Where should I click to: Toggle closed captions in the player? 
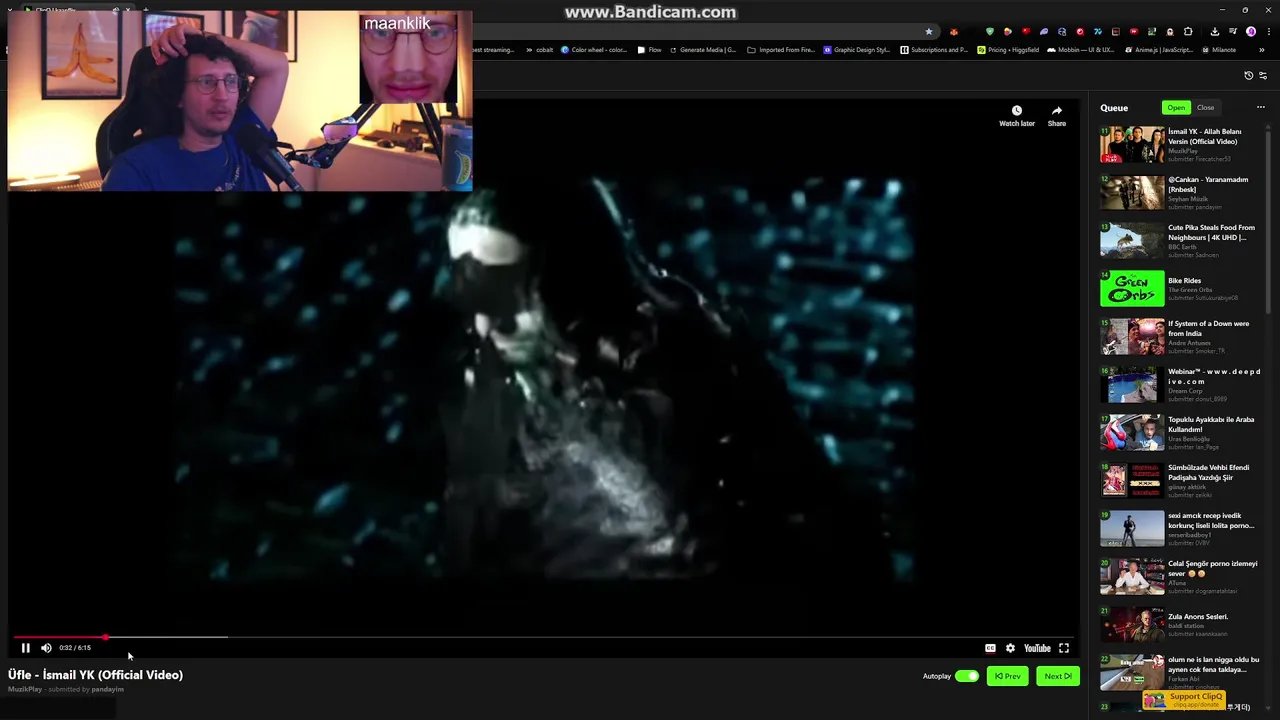990,648
